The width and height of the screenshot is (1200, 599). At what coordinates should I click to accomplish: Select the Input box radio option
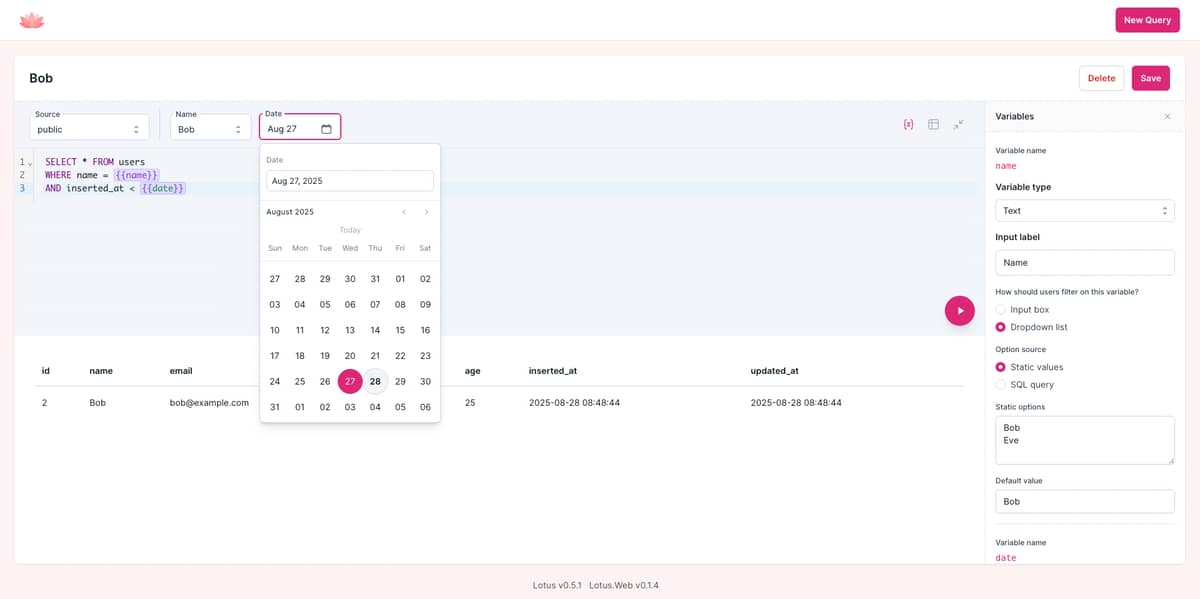coord(1000,310)
